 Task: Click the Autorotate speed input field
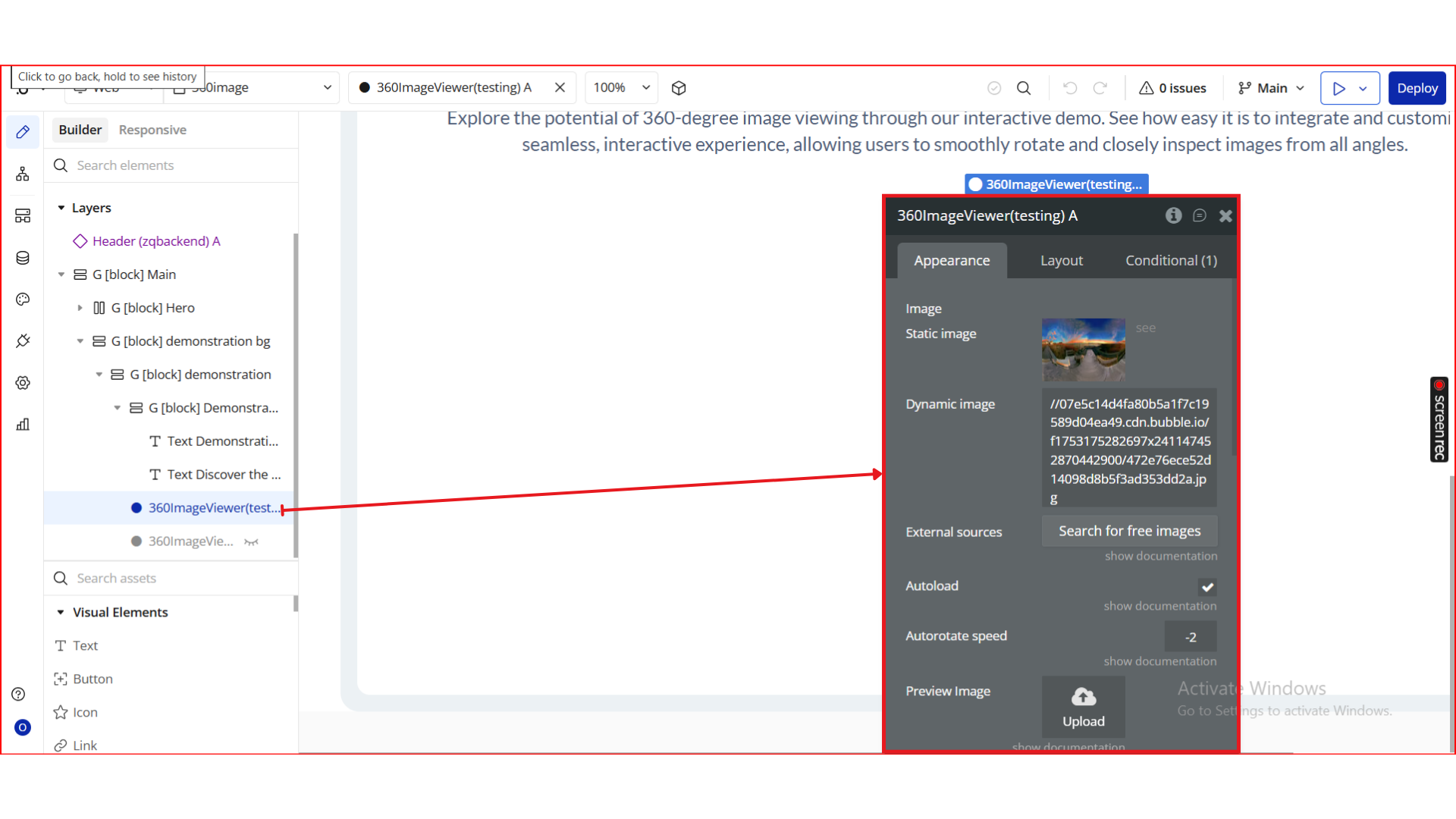click(1190, 637)
